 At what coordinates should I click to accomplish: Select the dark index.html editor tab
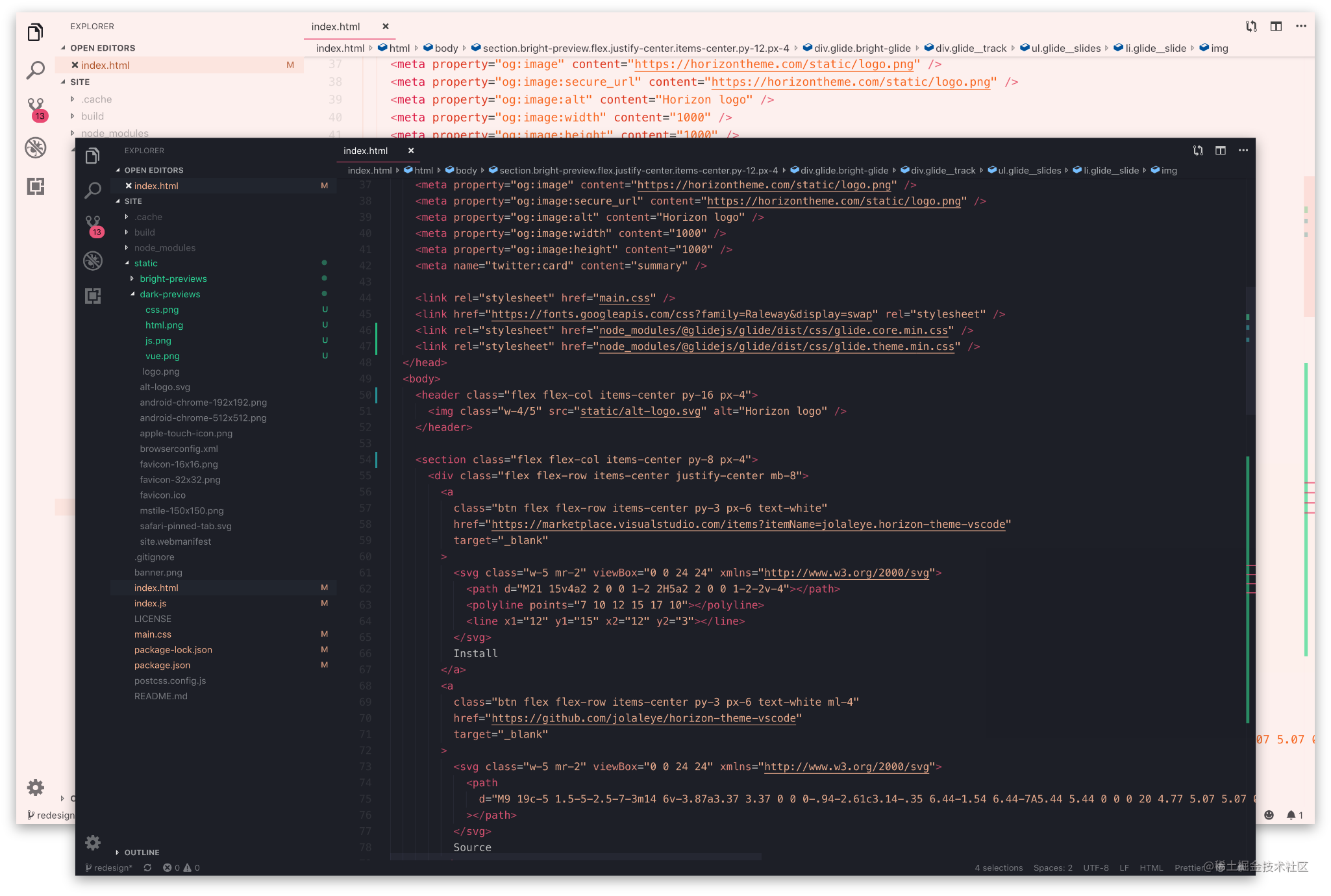click(x=366, y=151)
